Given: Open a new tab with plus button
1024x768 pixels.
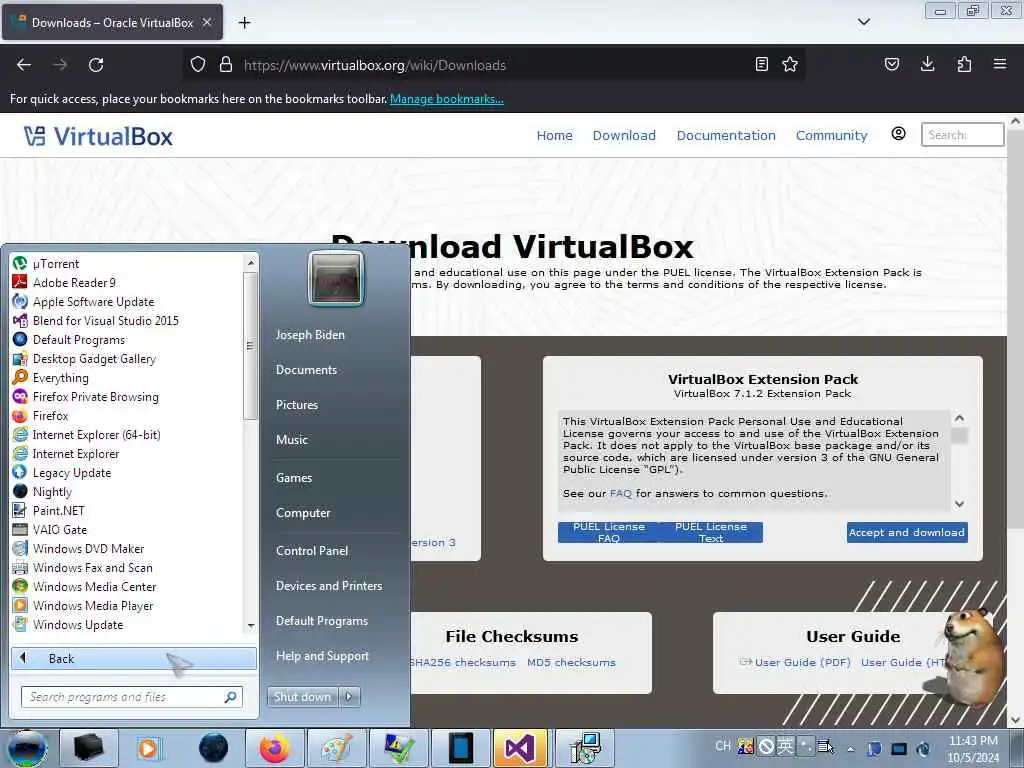Looking at the screenshot, I should tap(244, 23).
